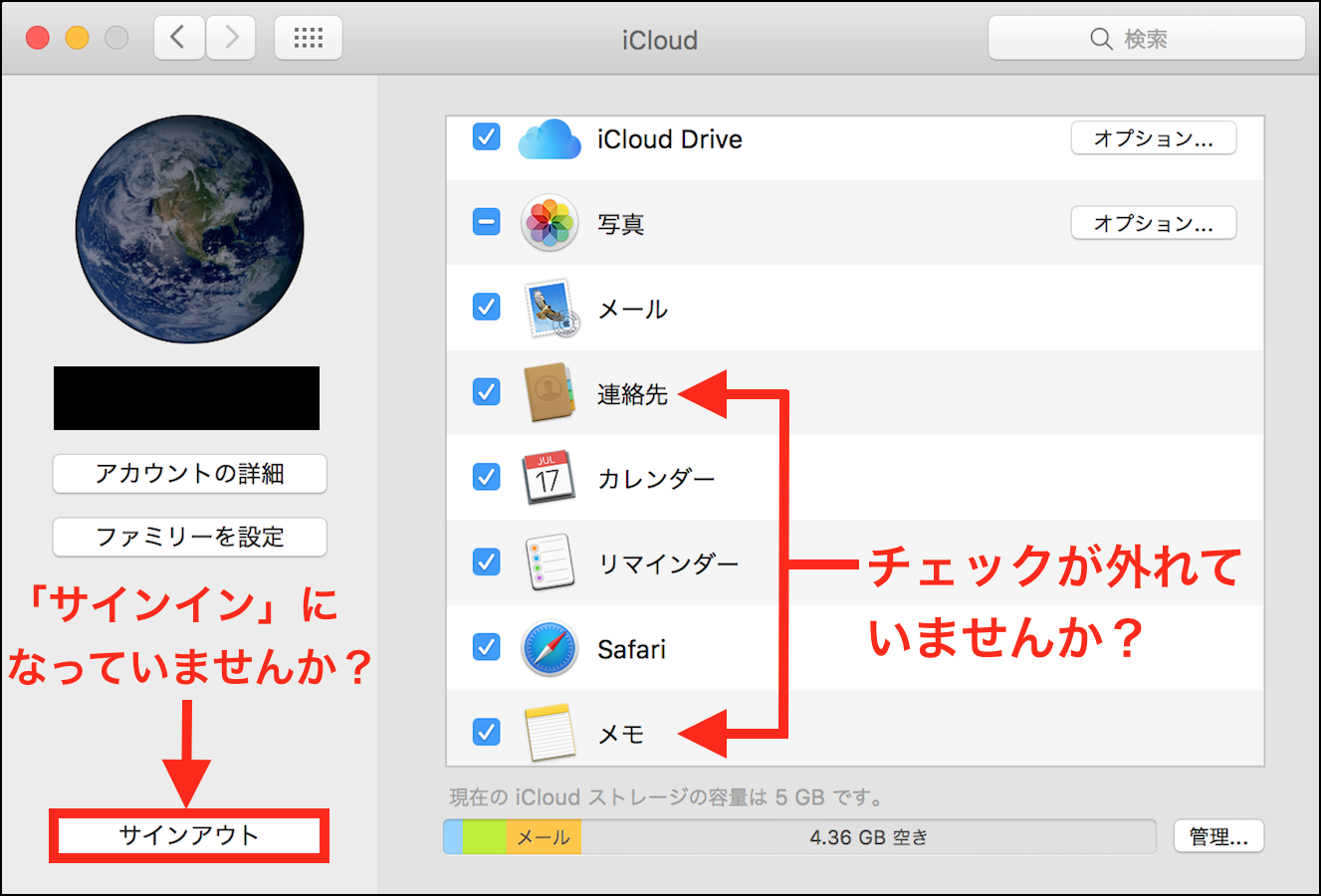Open iCloud Drive options (オプション...)
The image size is (1321, 896).
(x=1153, y=138)
